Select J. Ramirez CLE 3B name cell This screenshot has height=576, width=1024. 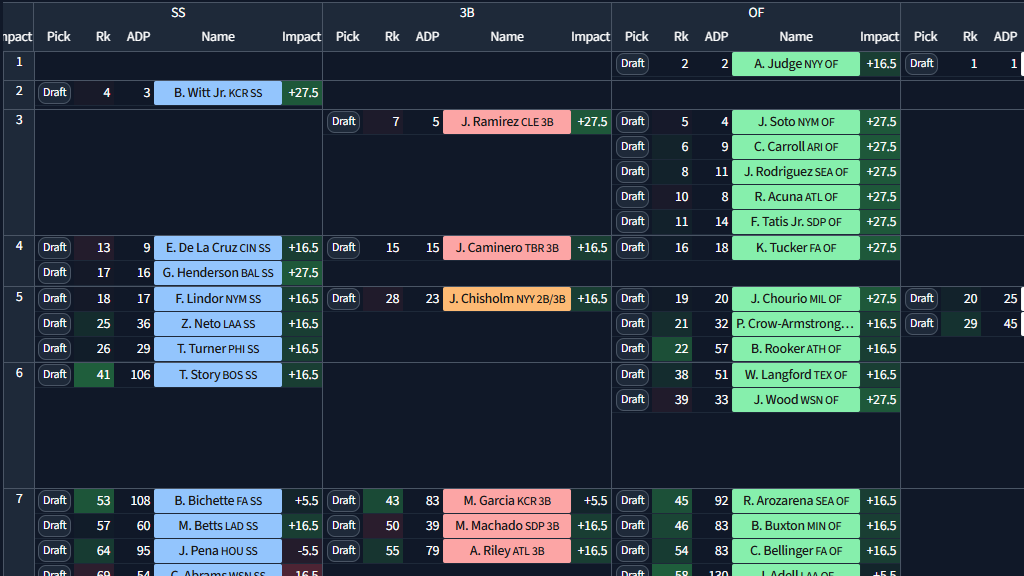tap(507, 121)
